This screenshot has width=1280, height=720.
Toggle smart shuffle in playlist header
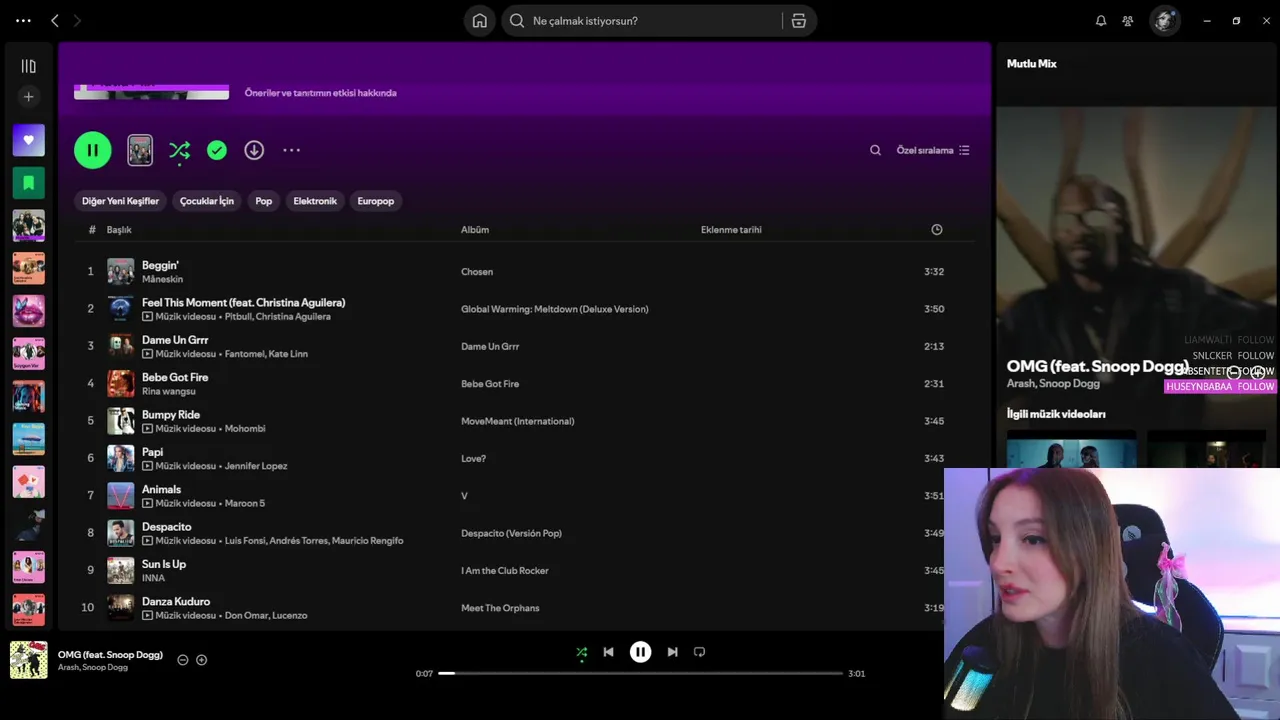(180, 150)
